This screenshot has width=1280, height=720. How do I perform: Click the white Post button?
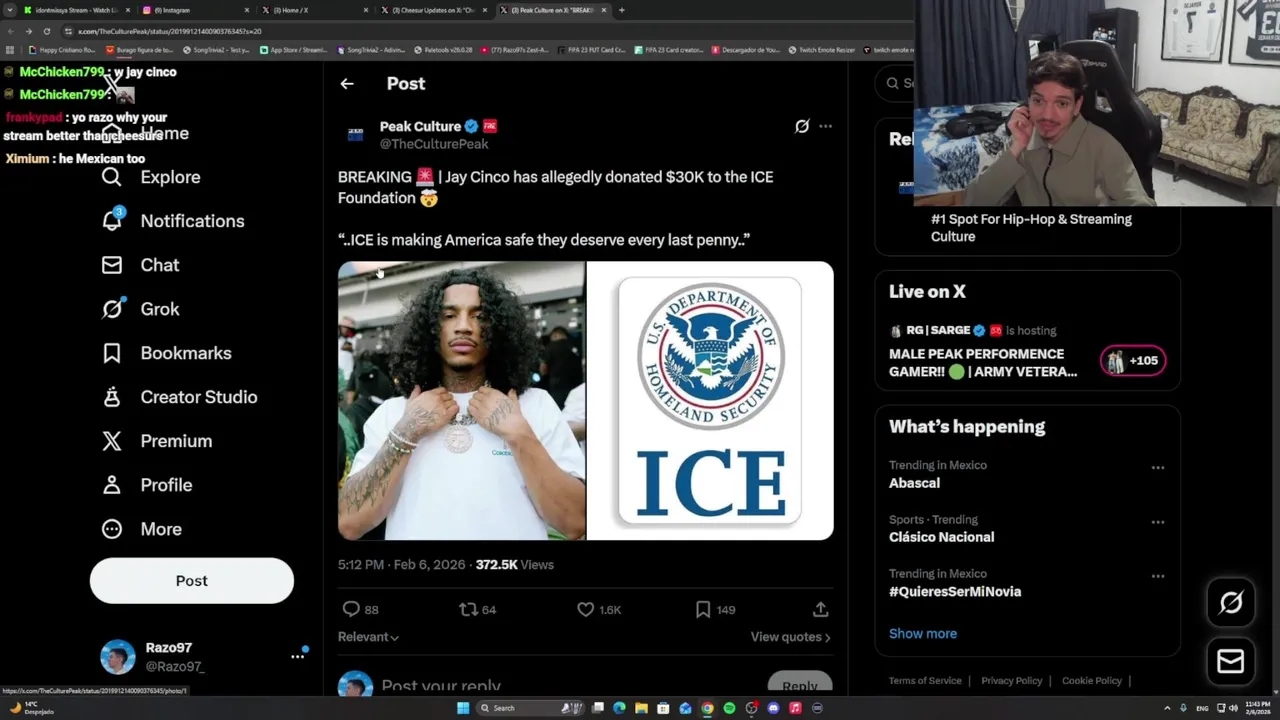click(x=192, y=581)
